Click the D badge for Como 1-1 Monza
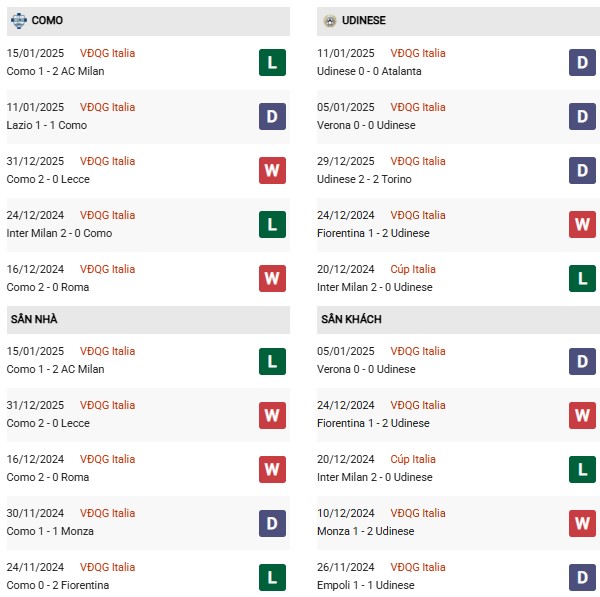This screenshot has width=600, height=597. pyautogui.click(x=272, y=523)
